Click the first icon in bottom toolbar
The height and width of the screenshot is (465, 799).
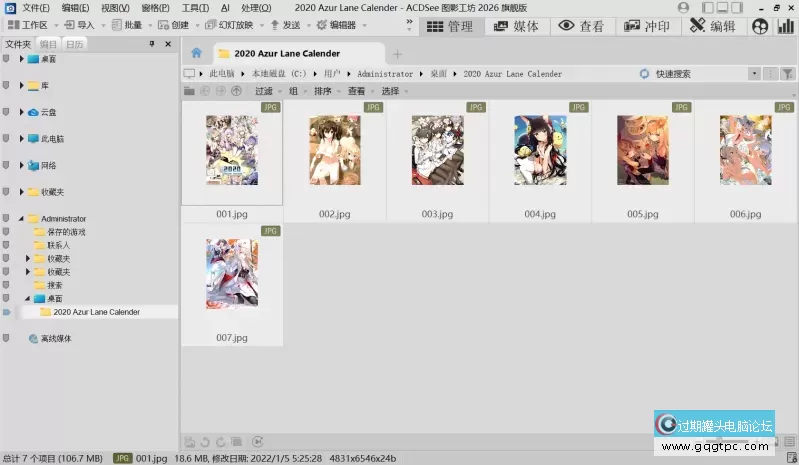pos(190,442)
